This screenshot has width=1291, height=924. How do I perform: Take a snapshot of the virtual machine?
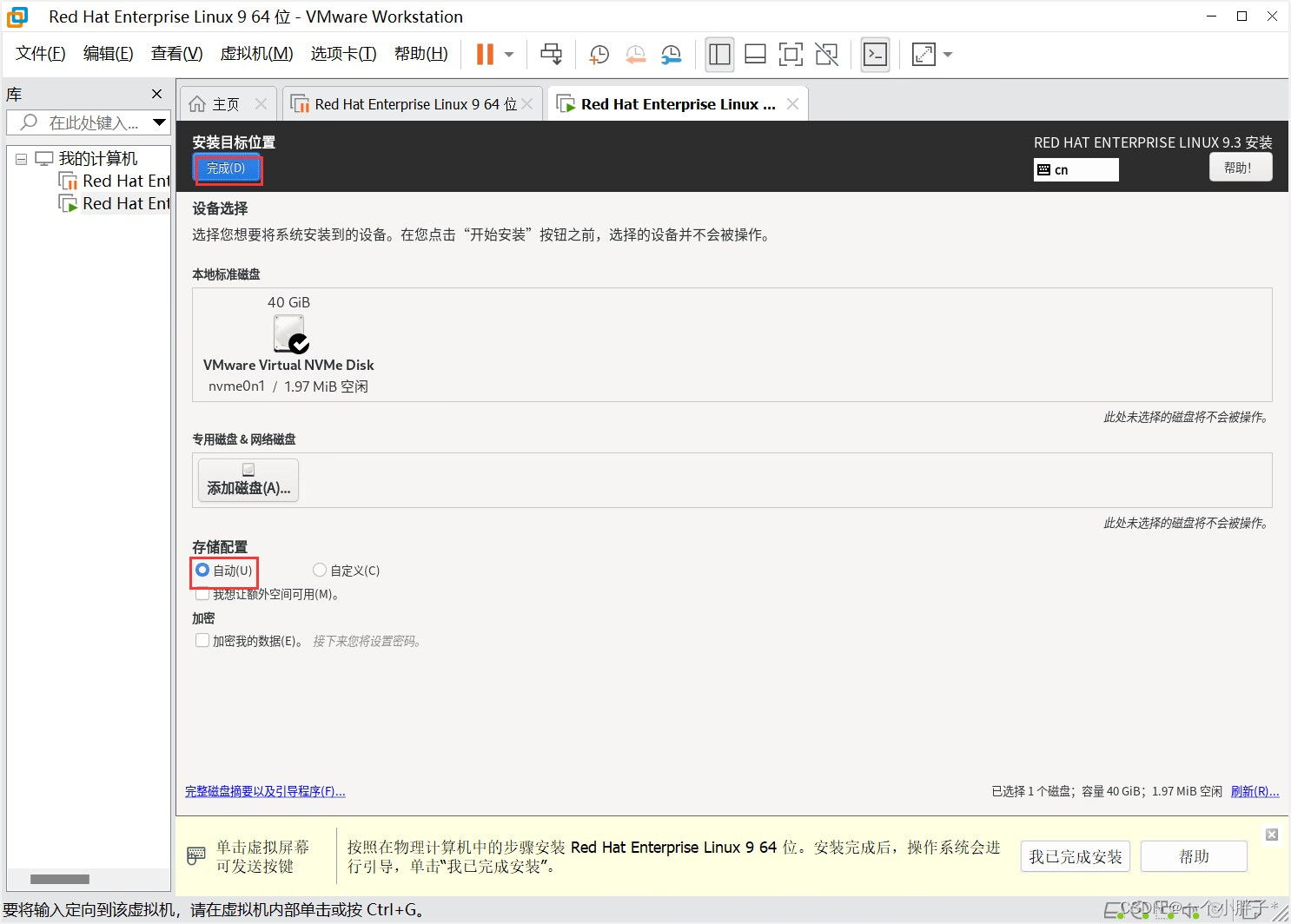click(598, 54)
